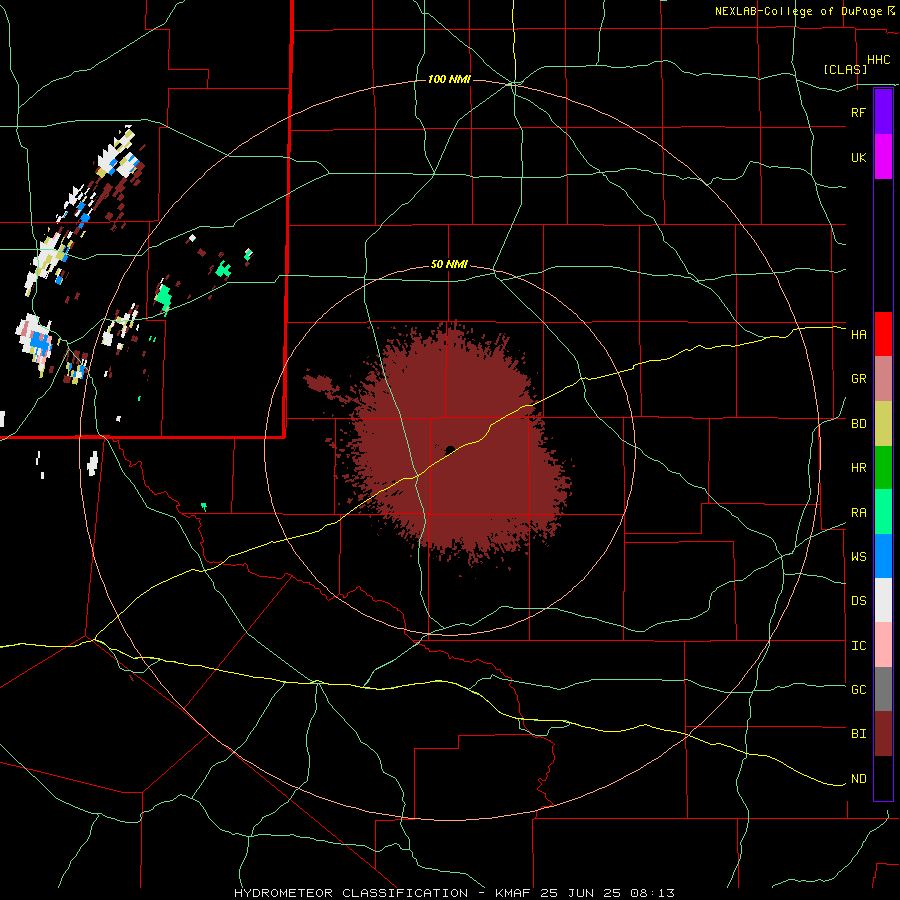This screenshot has width=900, height=900.
Task: Click the 50 NMI range ring label
Action: click(x=449, y=265)
